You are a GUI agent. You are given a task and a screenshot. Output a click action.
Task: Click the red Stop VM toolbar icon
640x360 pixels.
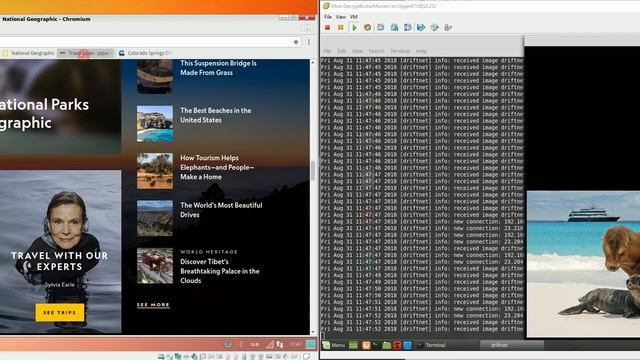(x=327, y=27)
